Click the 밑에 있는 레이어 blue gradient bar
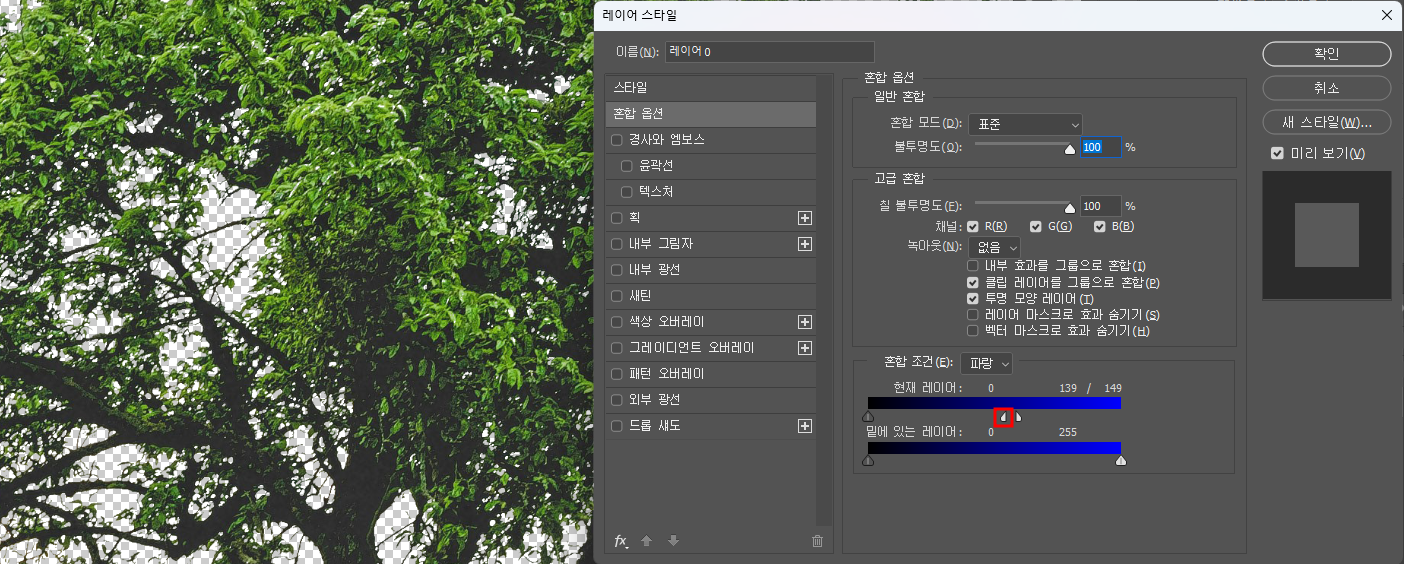 point(994,447)
